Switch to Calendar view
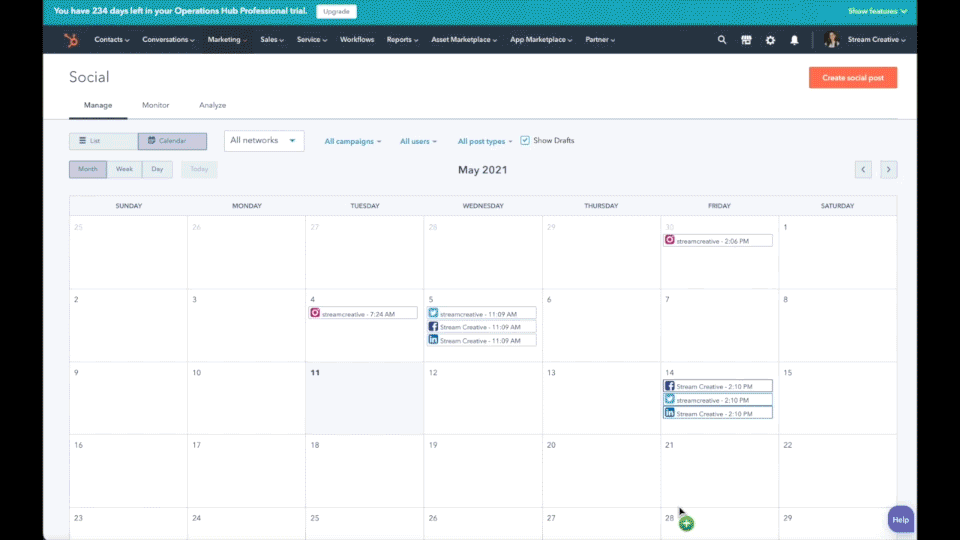960x540 pixels. pyautogui.click(x=172, y=141)
